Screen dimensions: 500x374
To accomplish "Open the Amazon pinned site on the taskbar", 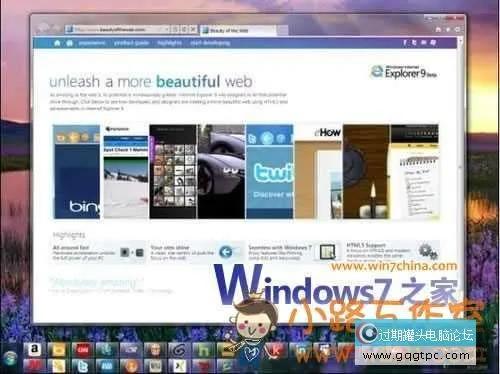I will pos(34,349).
